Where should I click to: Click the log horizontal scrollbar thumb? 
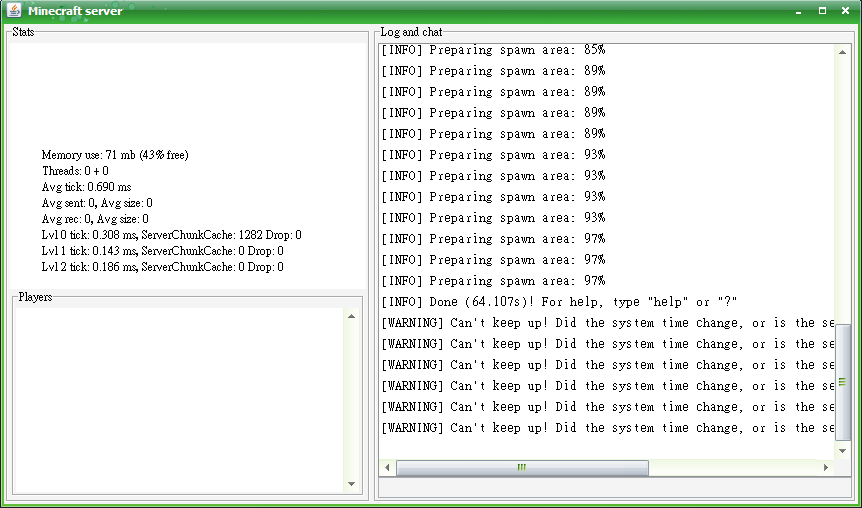tap(522, 467)
